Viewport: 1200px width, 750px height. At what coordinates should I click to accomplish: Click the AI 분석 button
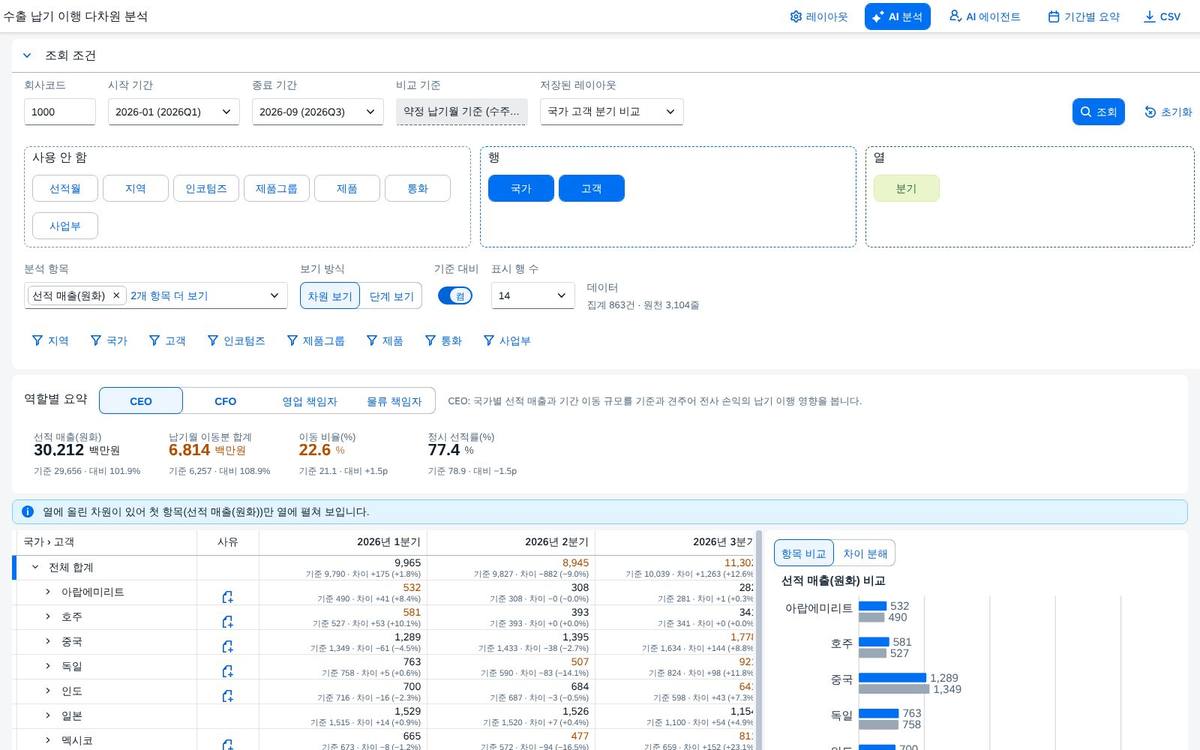[x=897, y=17]
